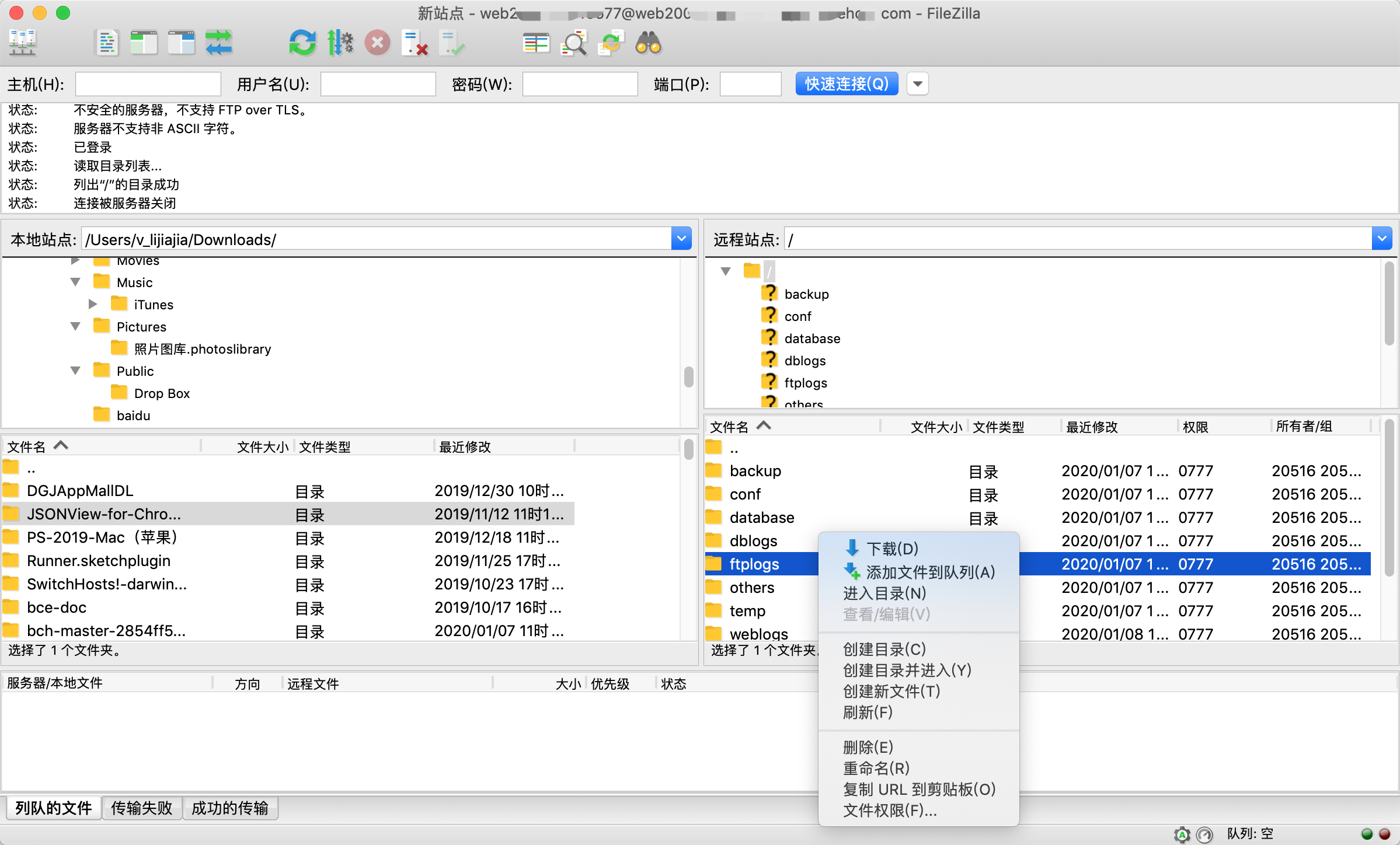
Task: Select database folder in remote tree
Action: click(812, 338)
